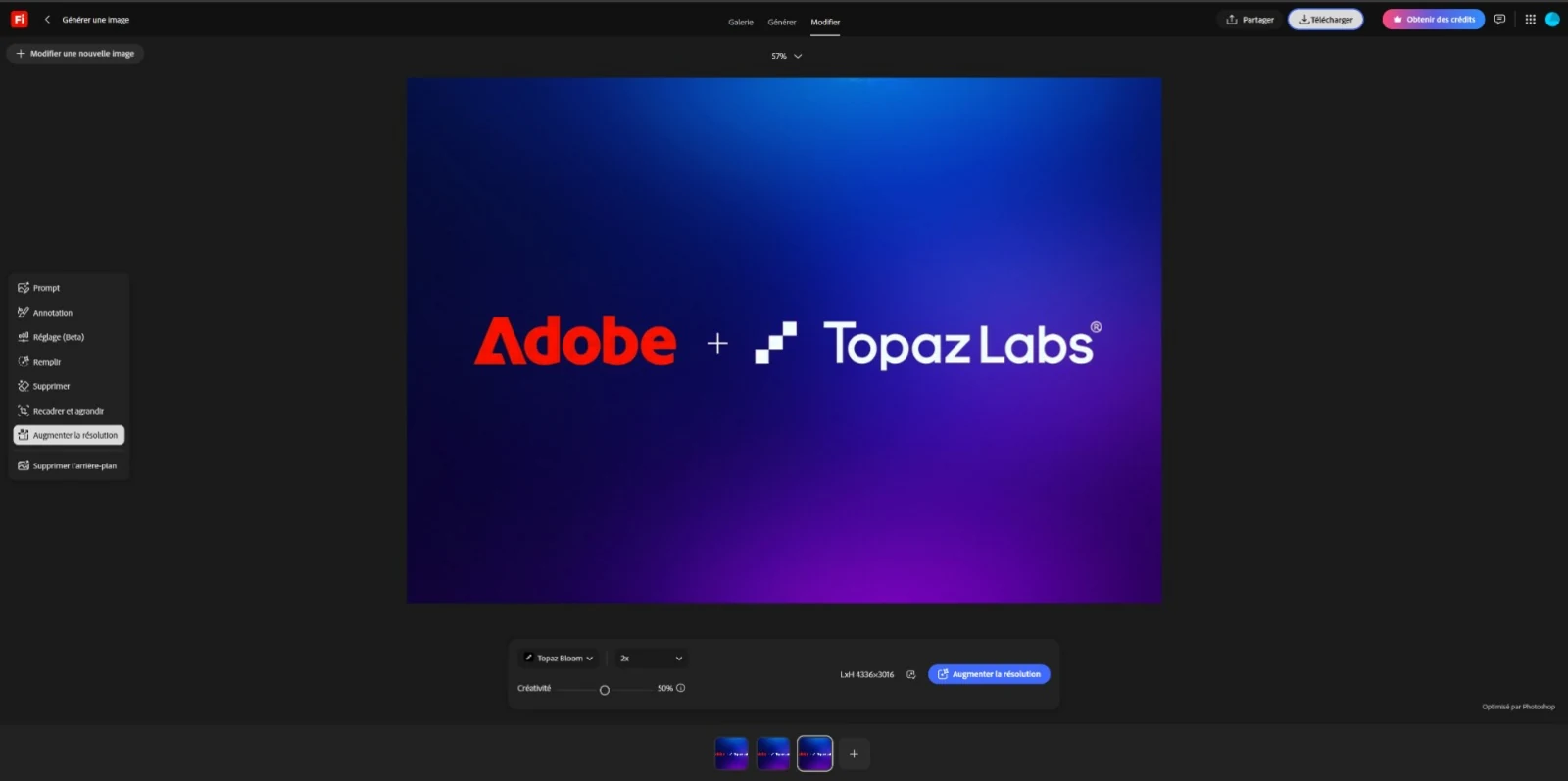This screenshot has width=1568, height=781.
Task: Click the dimensions icon beside LxH 4336x3016
Action: click(x=911, y=674)
